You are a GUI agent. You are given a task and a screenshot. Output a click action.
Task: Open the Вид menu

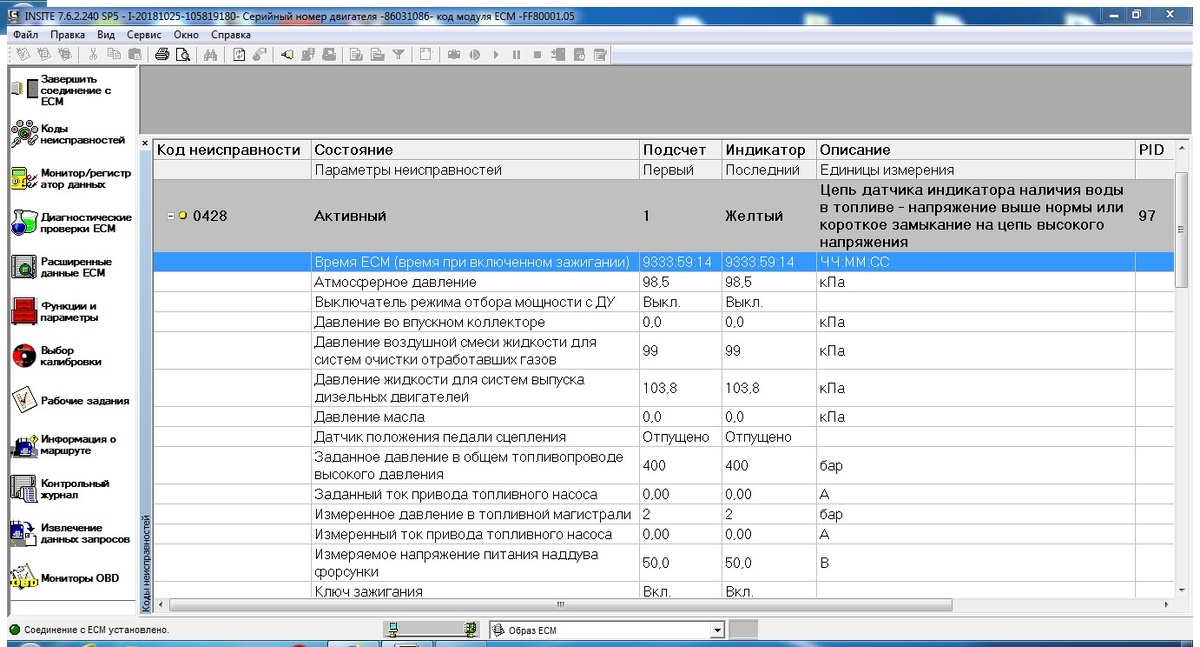tap(106, 34)
